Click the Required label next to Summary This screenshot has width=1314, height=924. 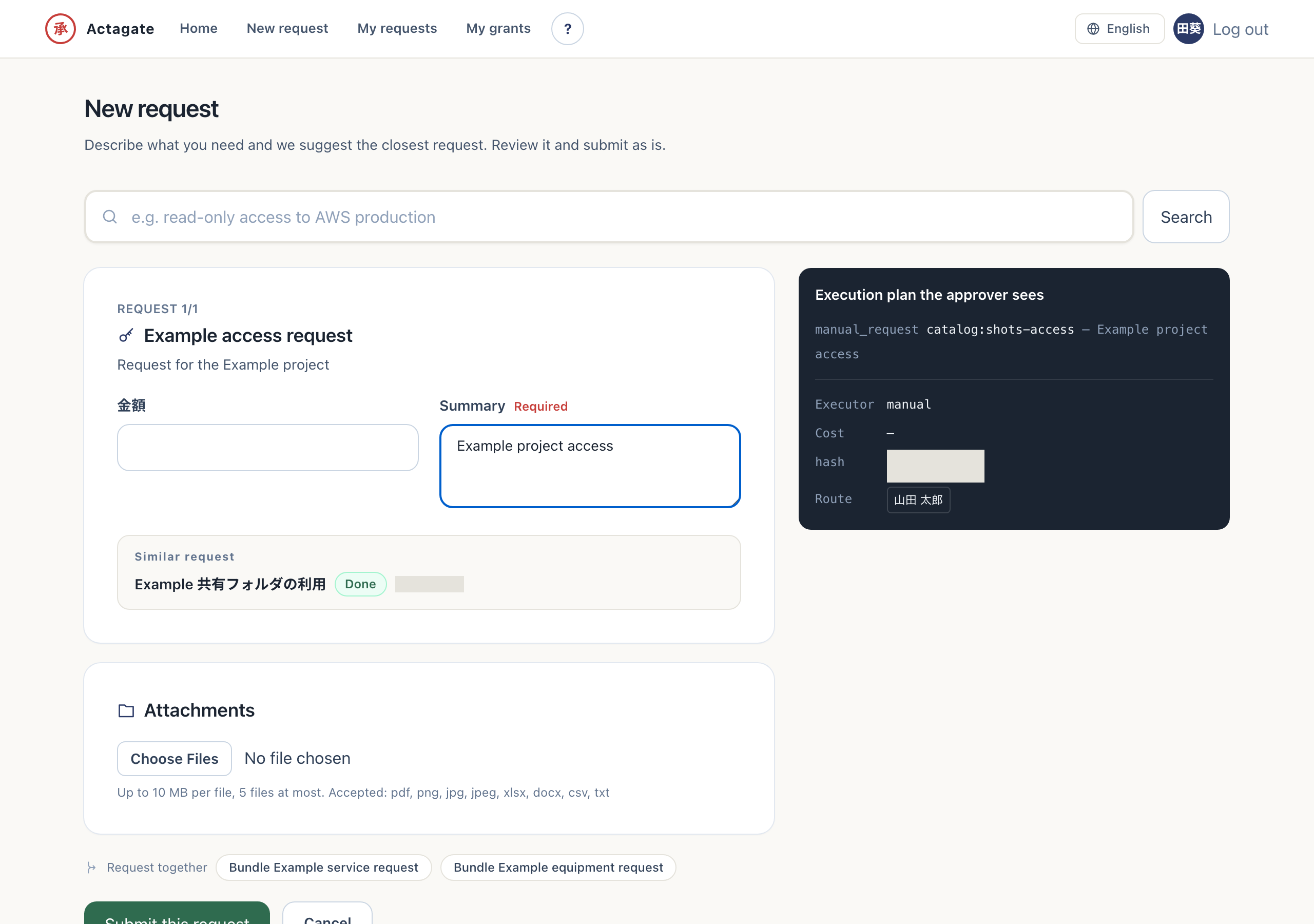[540, 406]
